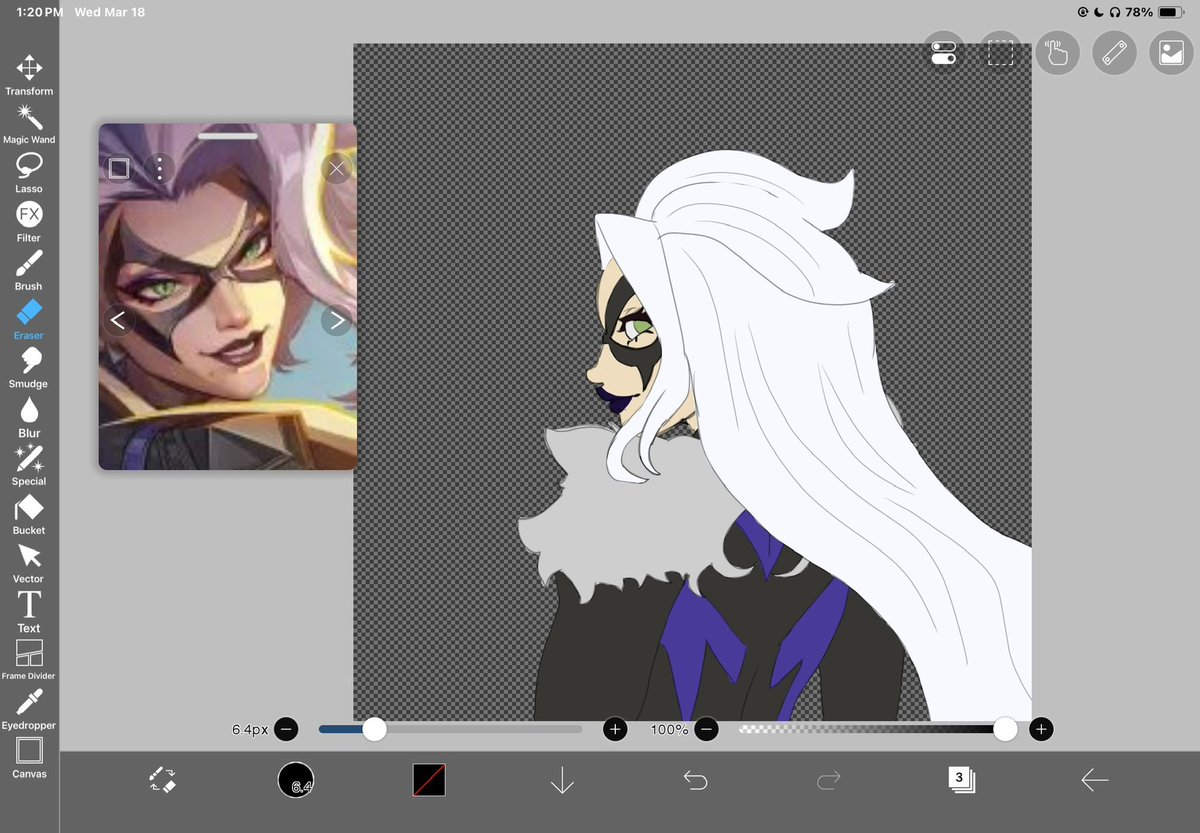Select the Vector tool

[x=29, y=563]
